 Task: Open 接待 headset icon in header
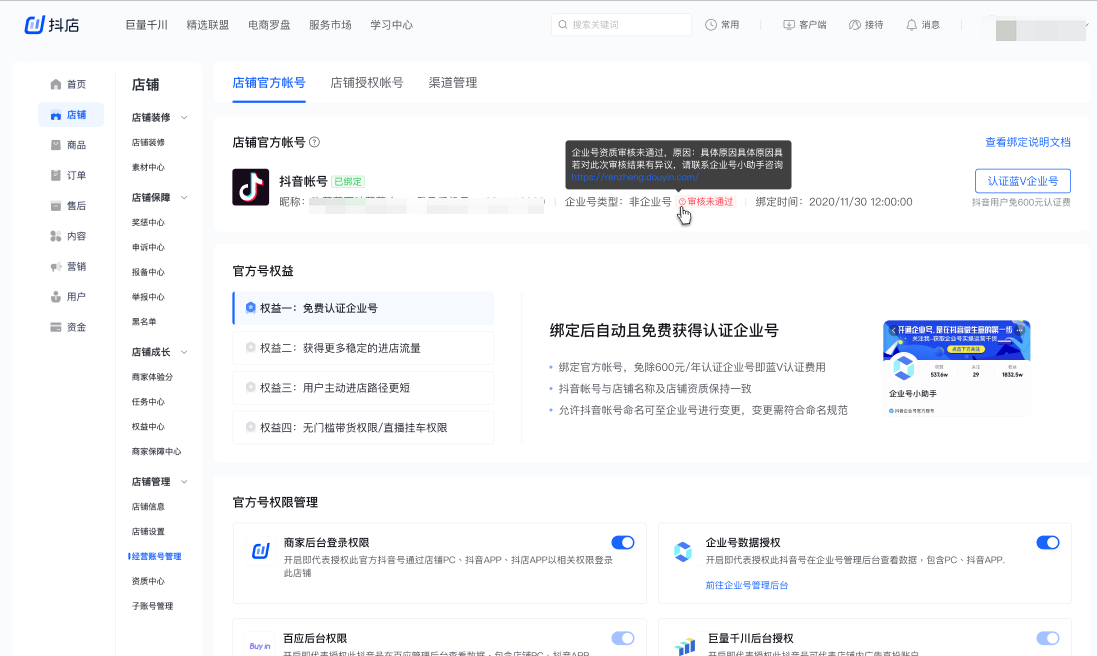click(854, 25)
